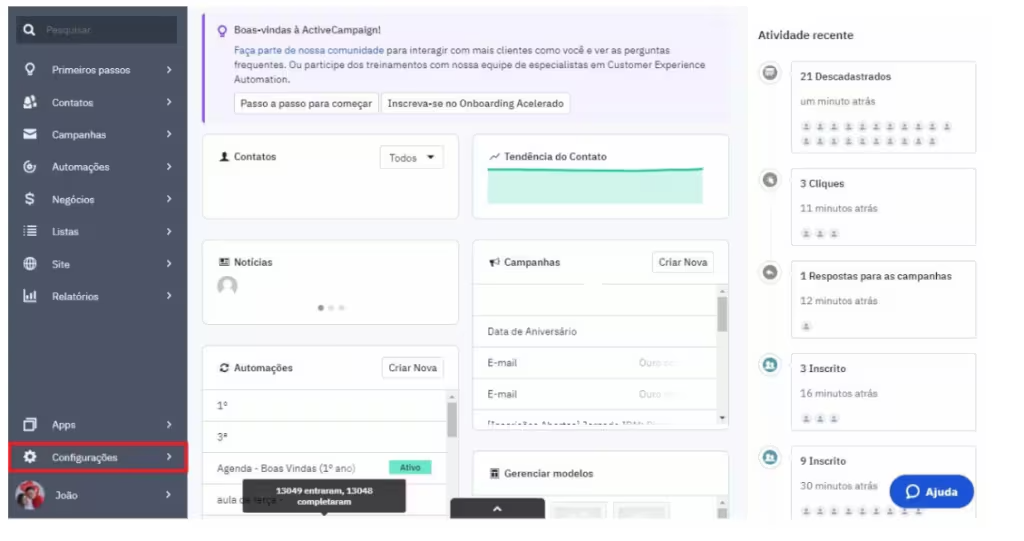
Task: Click the second Notícias carousel dot
Action: 331,308
